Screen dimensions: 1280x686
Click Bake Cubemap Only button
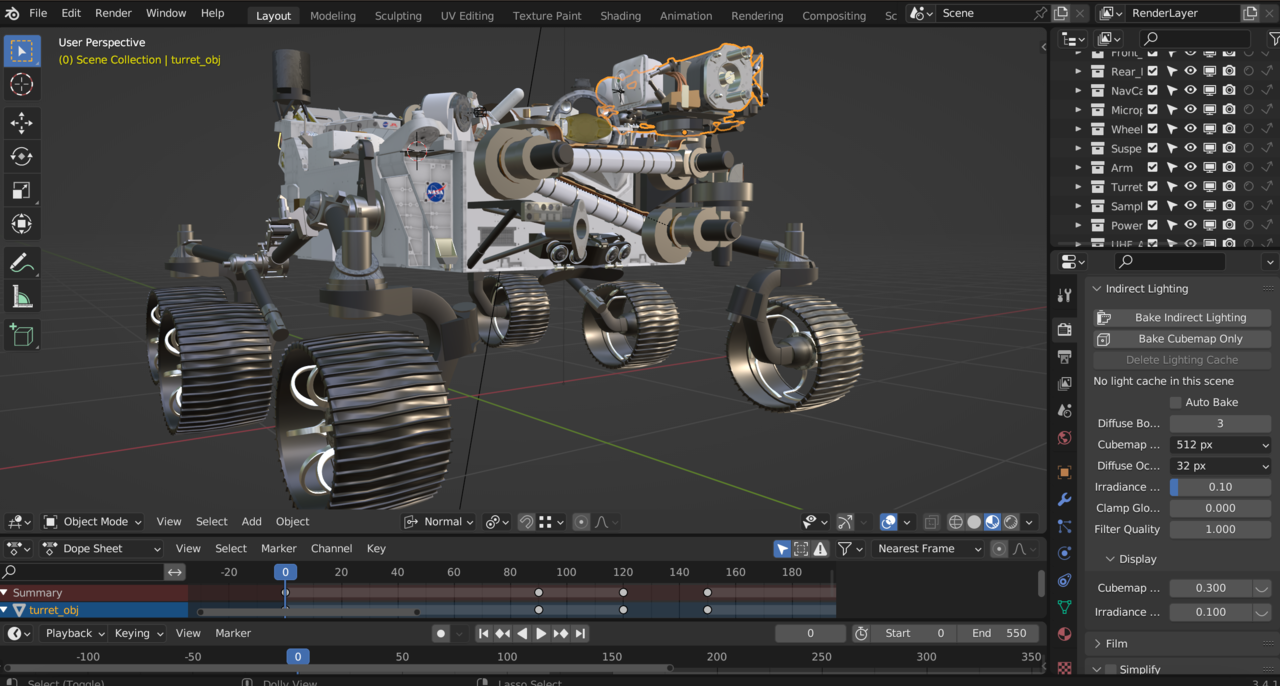1182,338
